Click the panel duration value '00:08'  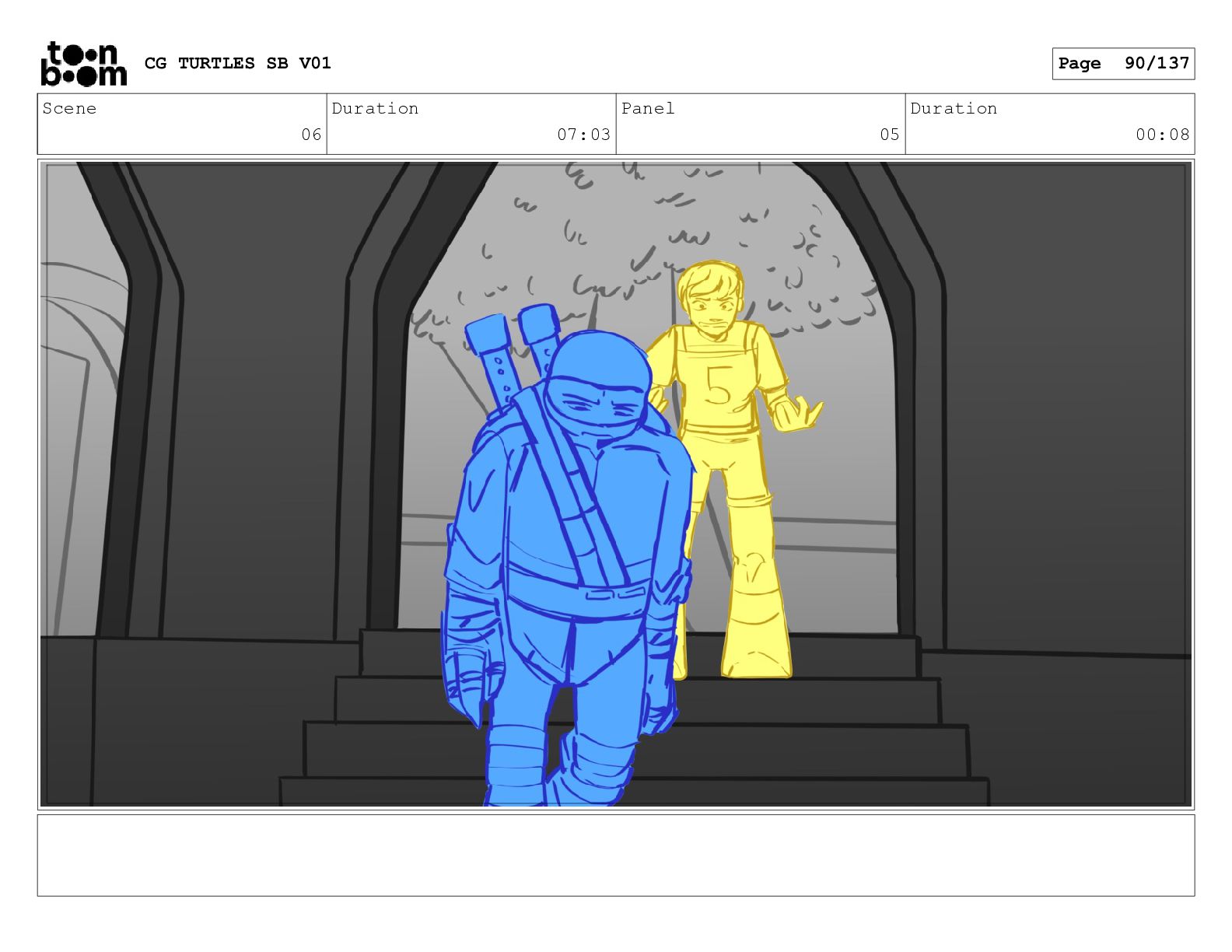tap(1162, 135)
